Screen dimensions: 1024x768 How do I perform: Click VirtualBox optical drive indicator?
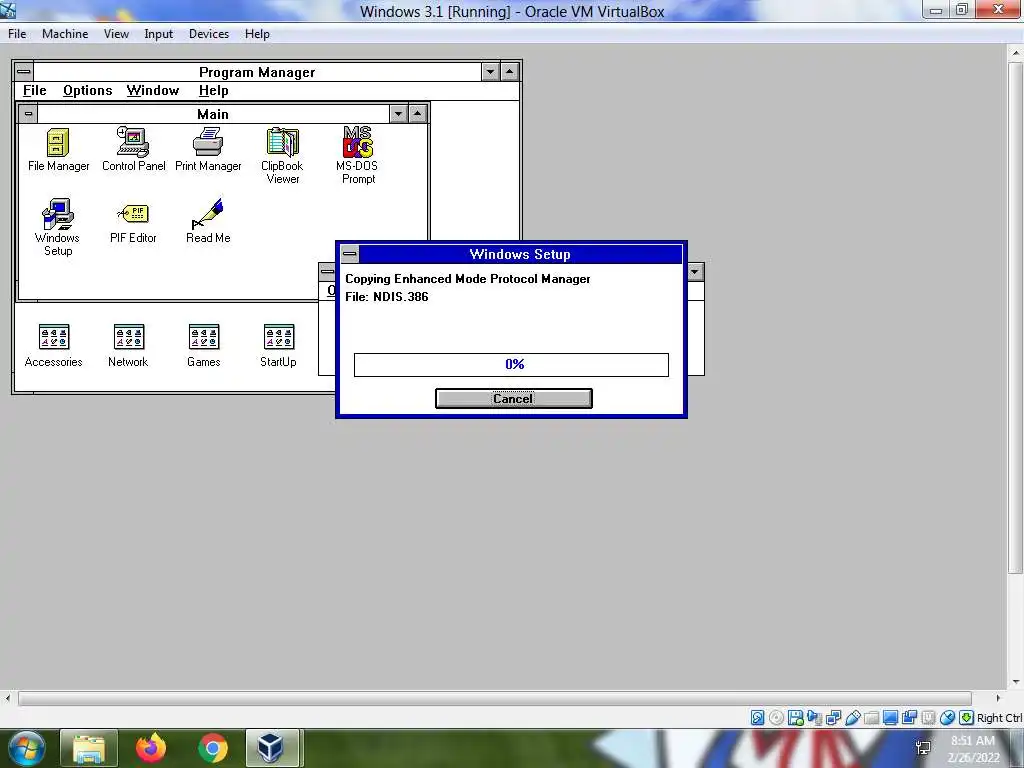776,718
